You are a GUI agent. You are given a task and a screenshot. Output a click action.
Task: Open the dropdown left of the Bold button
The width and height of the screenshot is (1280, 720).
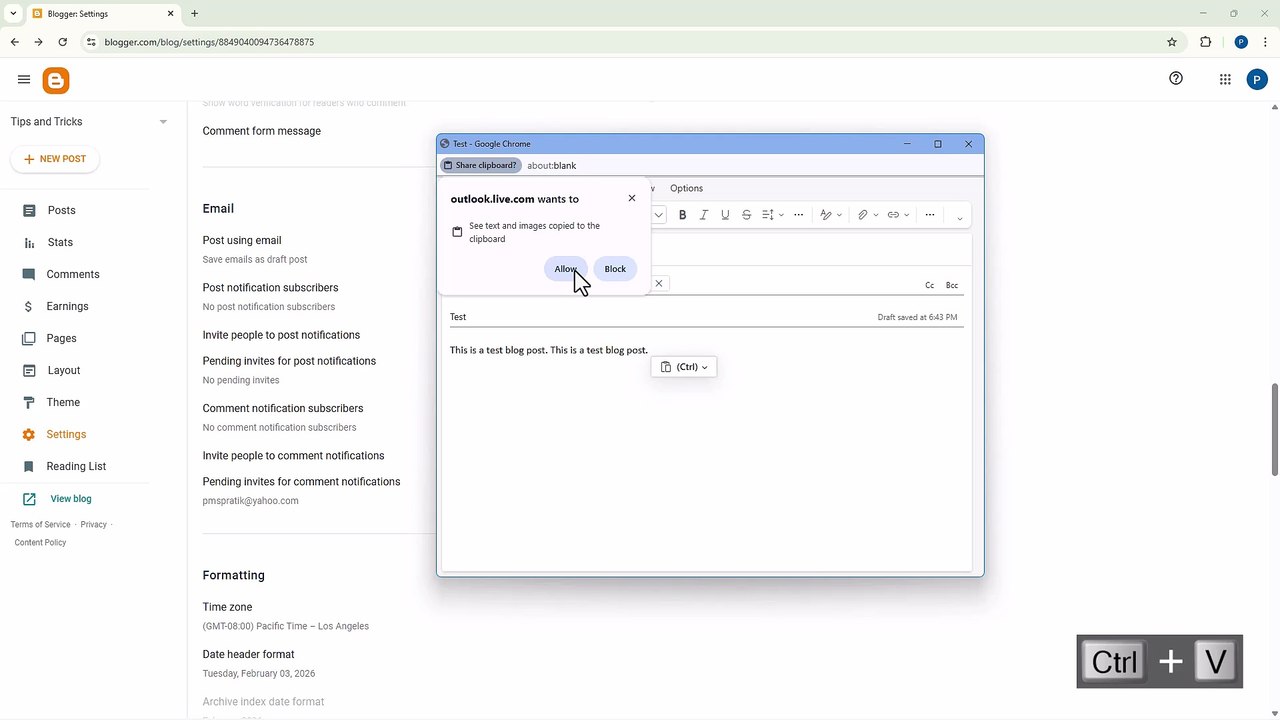tap(659, 215)
